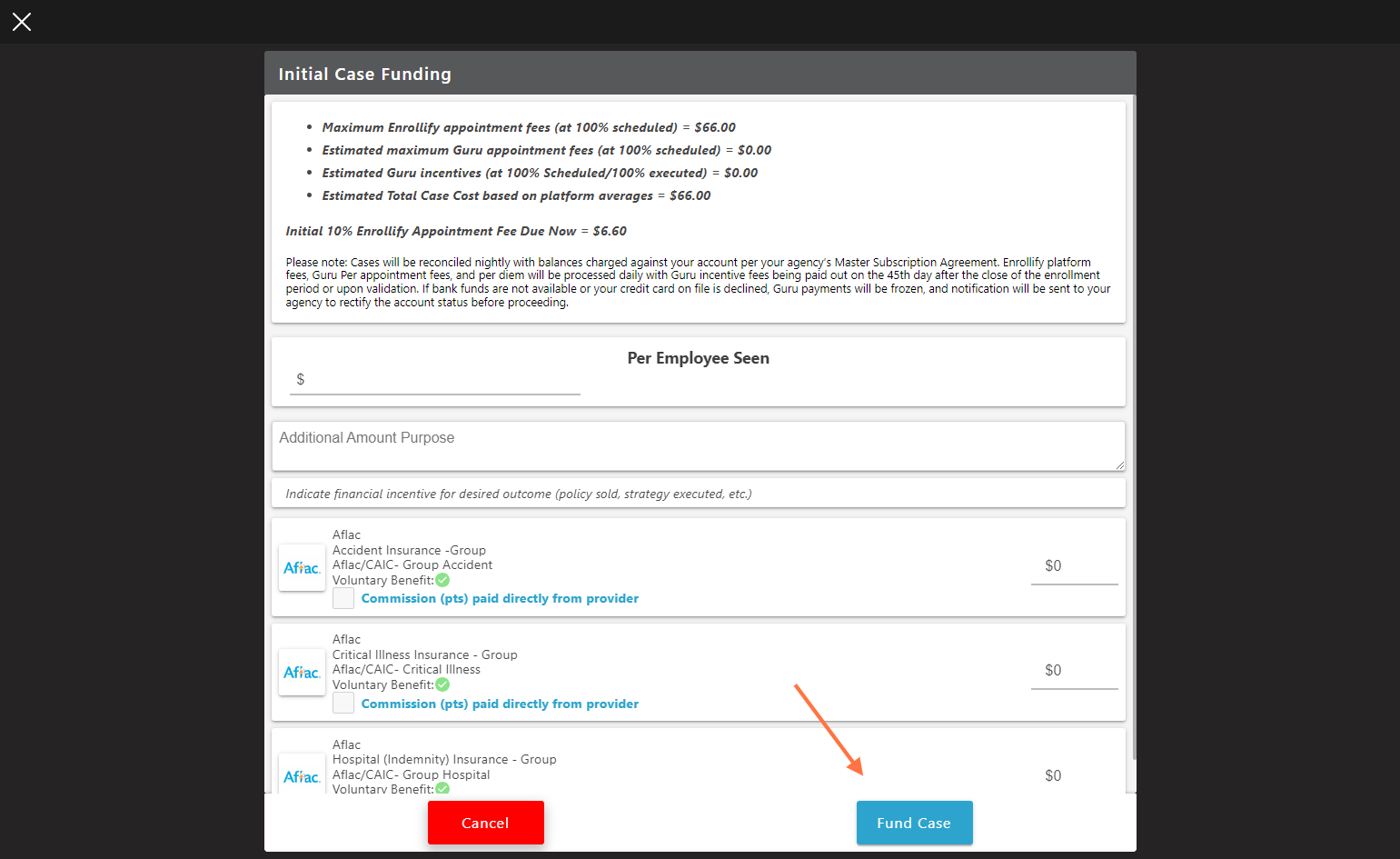This screenshot has width=1400, height=859.
Task: Click the Aflac logo for Hospital Indemnity
Action: [x=302, y=774]
